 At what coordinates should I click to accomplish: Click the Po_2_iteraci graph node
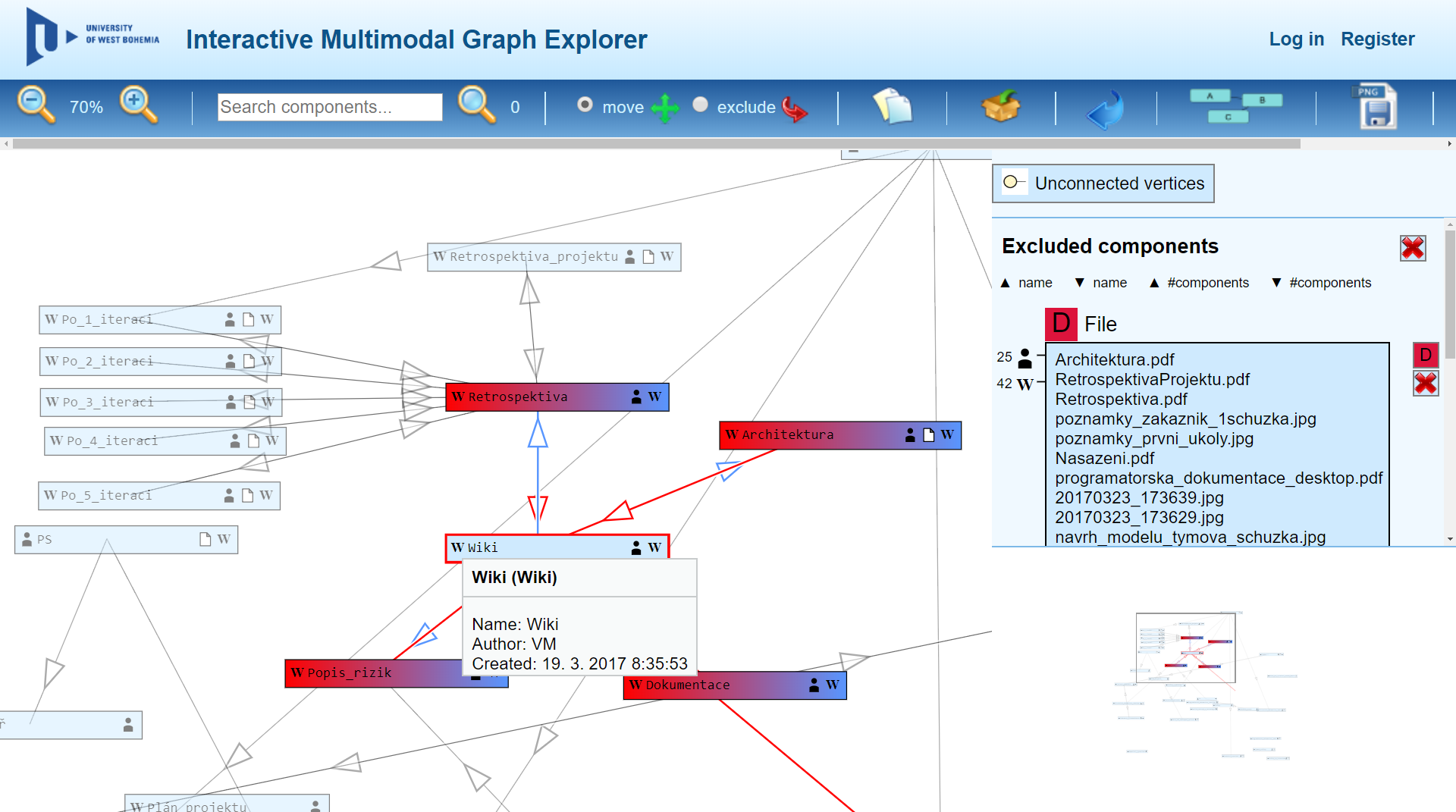pos(161,362)
